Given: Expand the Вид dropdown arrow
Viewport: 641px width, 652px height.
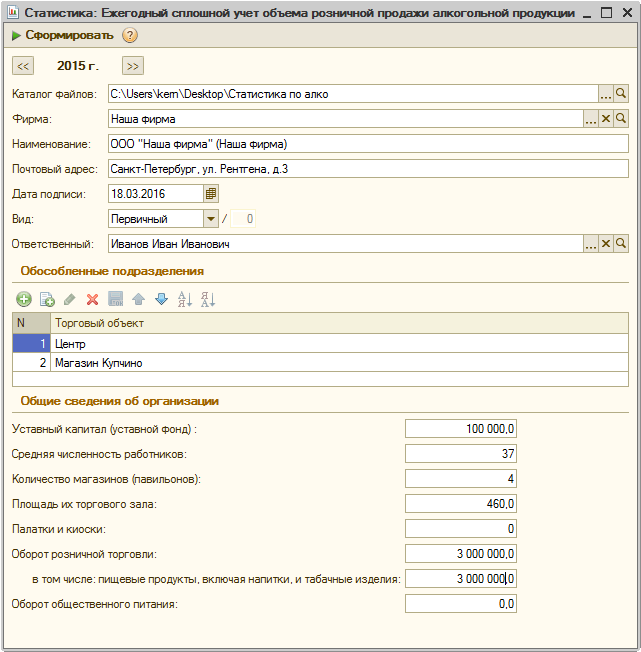Looking at the screenshot, I should [x=211, y=219].
